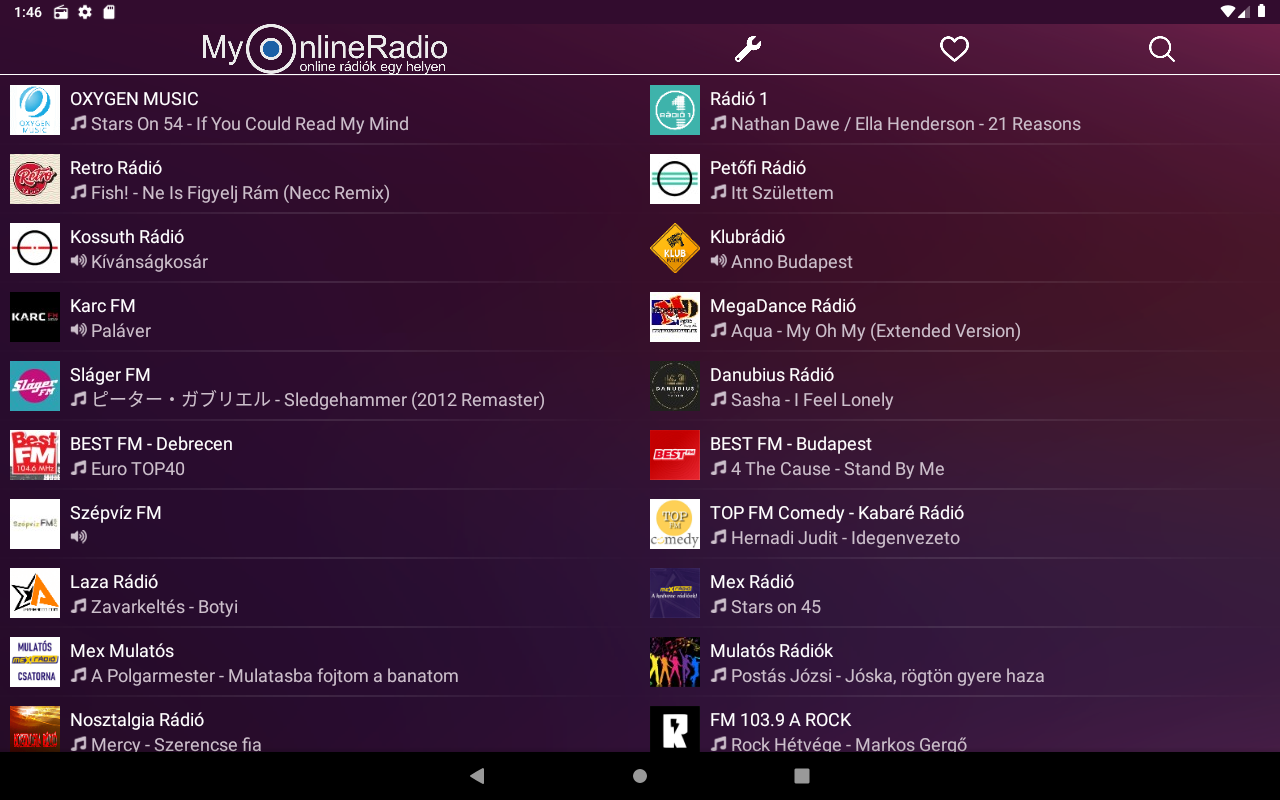Select BEST FM - Budapest title
Viewport: 1280px width, 800px height.
791,444
